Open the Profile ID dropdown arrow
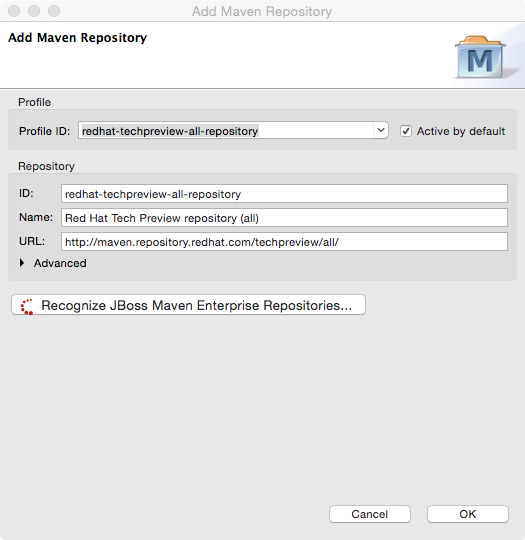 click(x=381, y=131)
